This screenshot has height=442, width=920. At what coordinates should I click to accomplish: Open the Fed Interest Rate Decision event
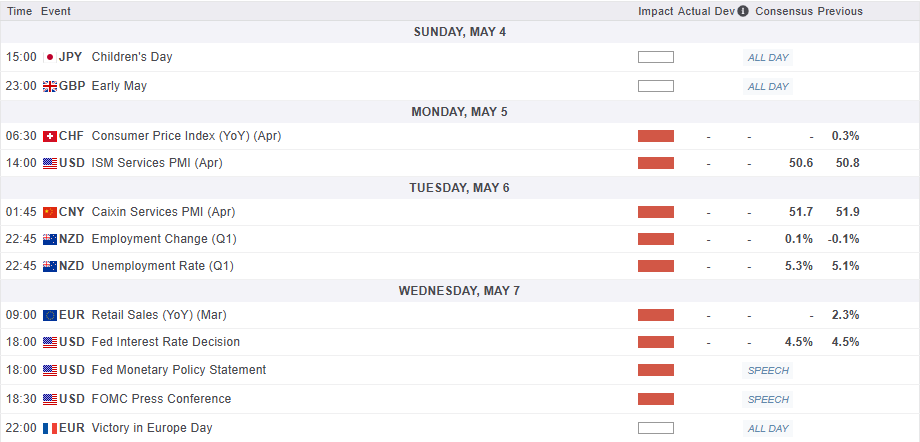(165, 342)
